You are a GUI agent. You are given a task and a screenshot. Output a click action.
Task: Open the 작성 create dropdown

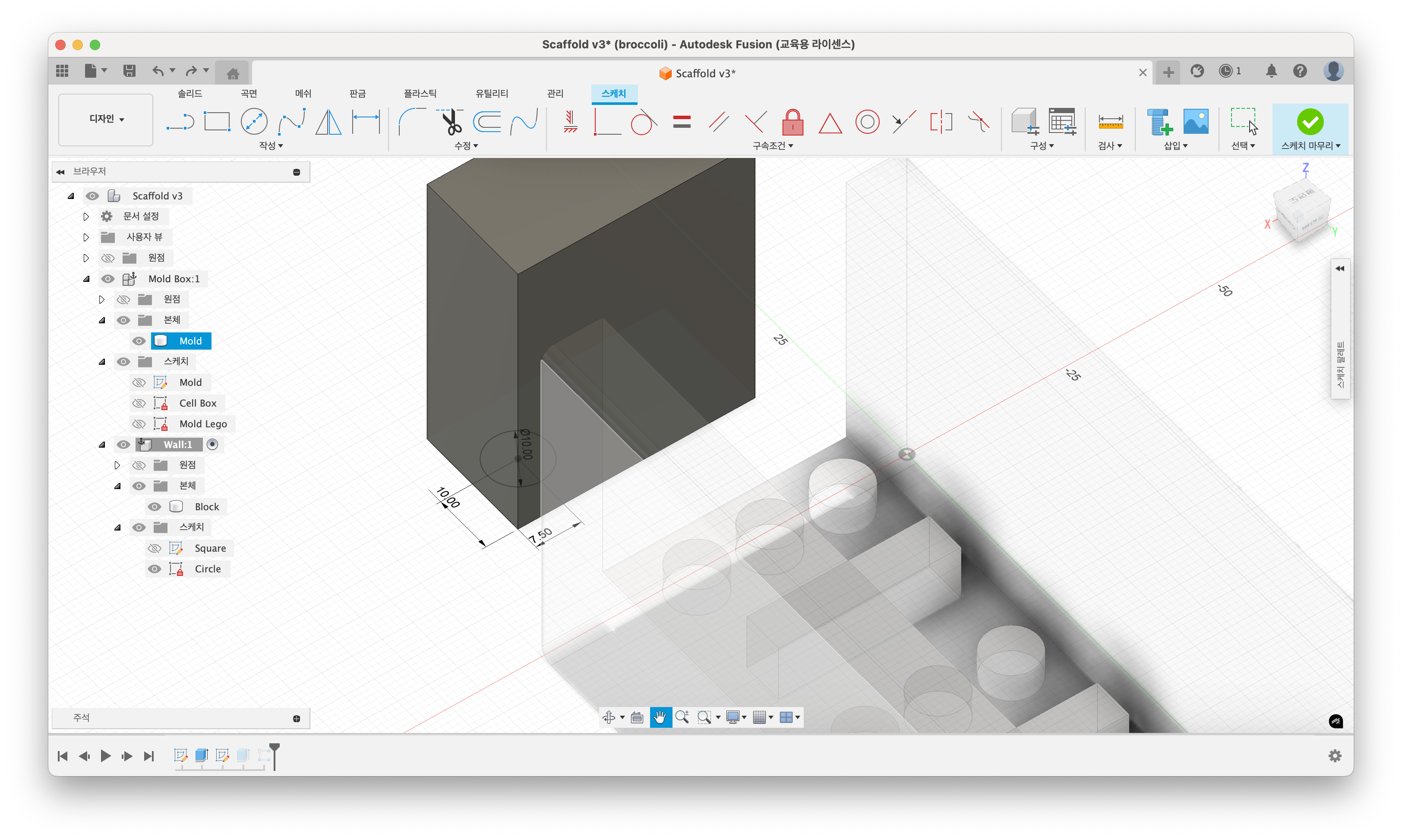point(271,145)
